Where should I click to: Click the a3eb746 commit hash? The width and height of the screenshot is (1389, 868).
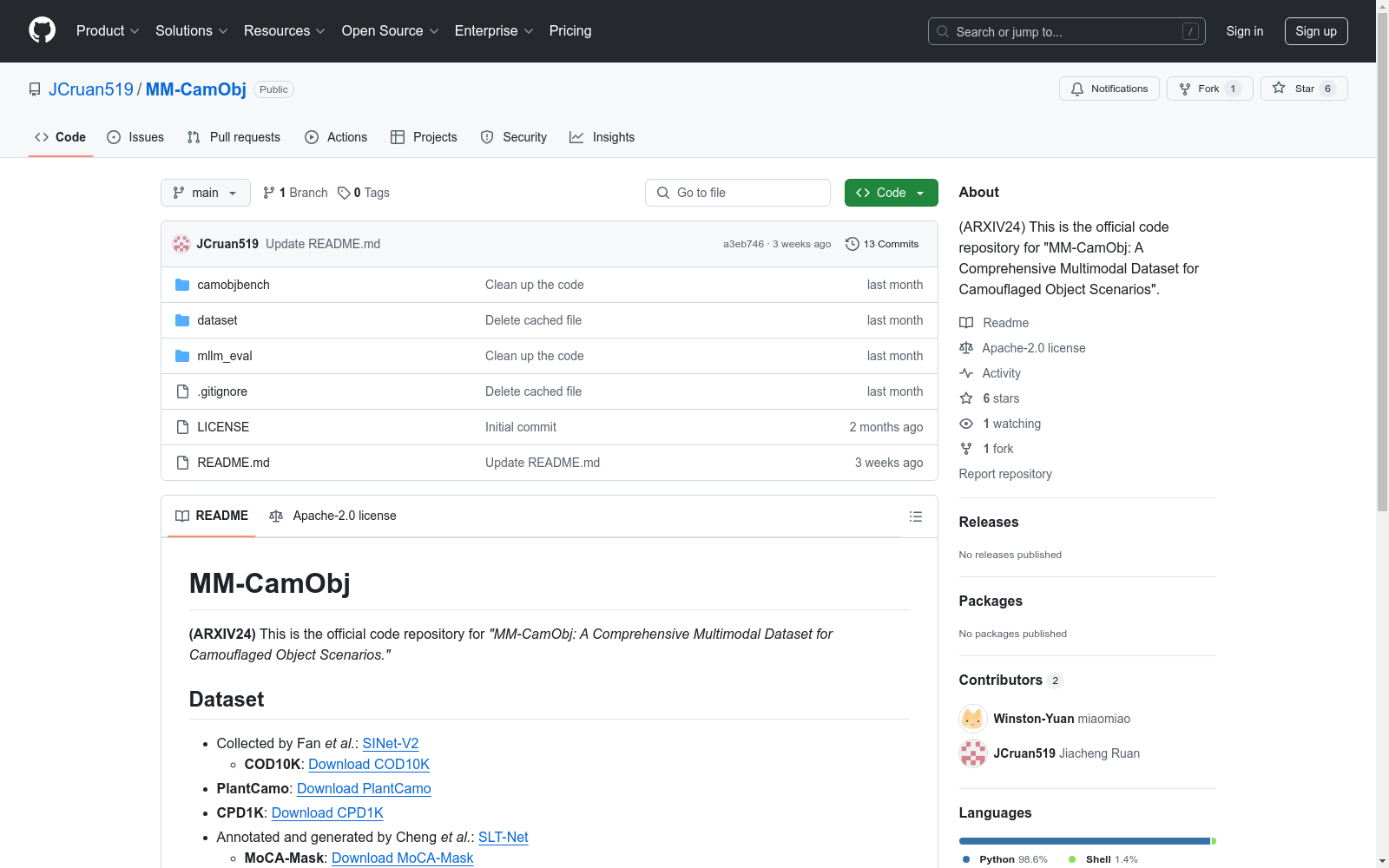(744, 244)
